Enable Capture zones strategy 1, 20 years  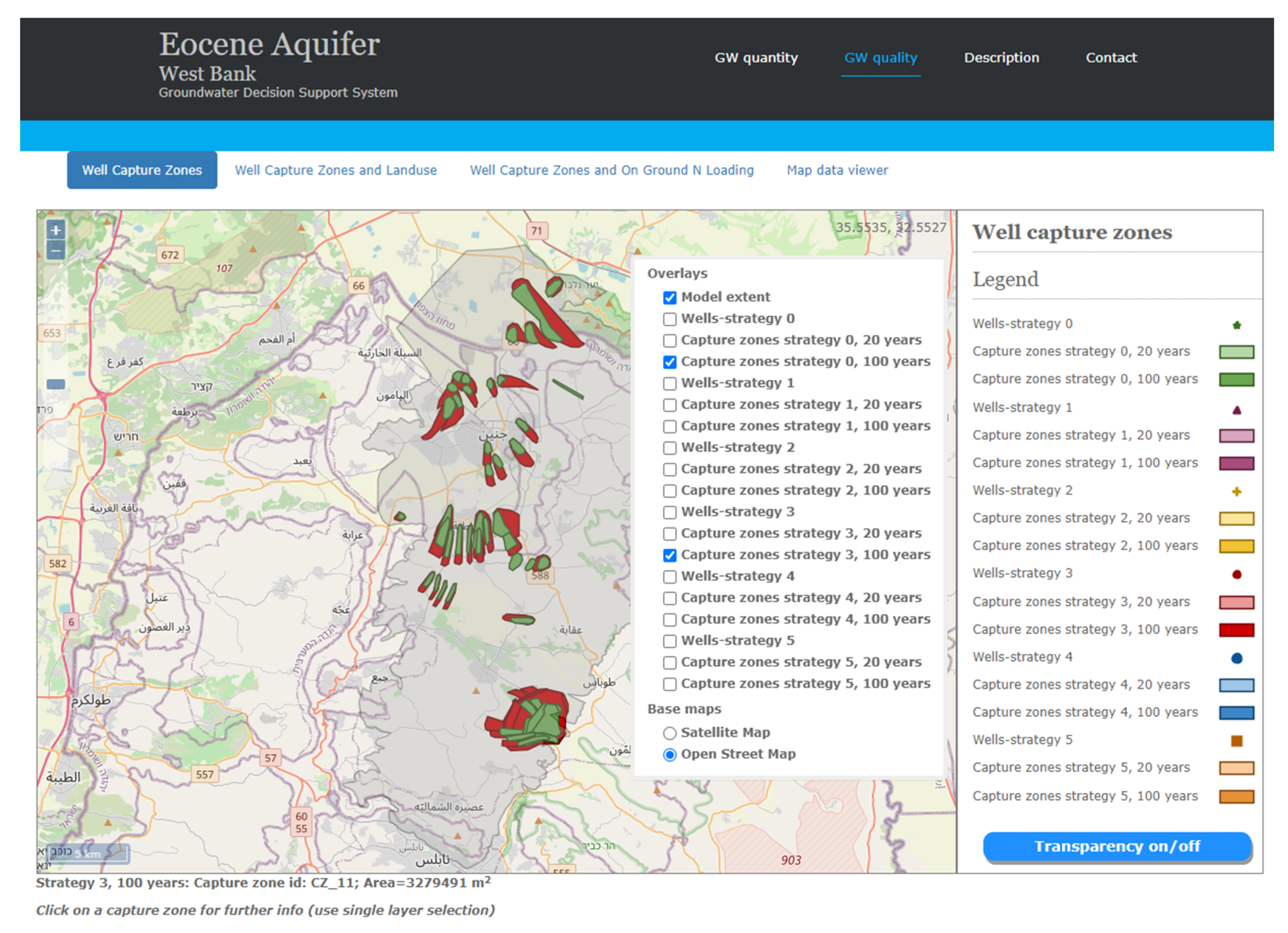click(x=670, y=405)
